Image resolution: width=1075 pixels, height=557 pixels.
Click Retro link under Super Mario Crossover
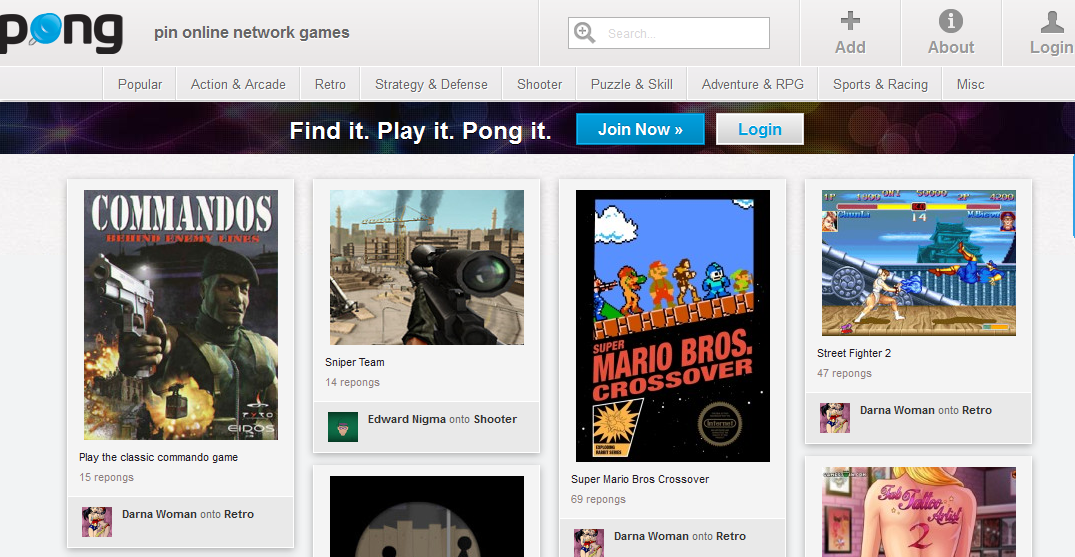point(731,536)
